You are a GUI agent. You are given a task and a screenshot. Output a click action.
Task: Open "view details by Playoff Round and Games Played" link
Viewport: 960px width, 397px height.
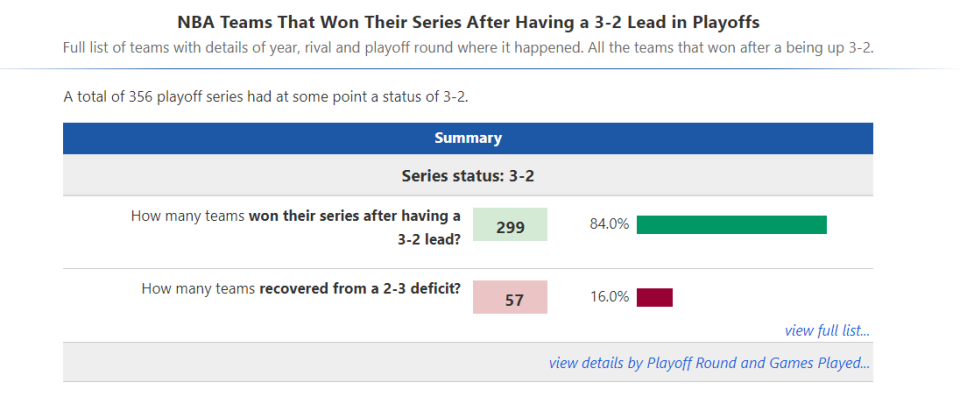[709, 363]
